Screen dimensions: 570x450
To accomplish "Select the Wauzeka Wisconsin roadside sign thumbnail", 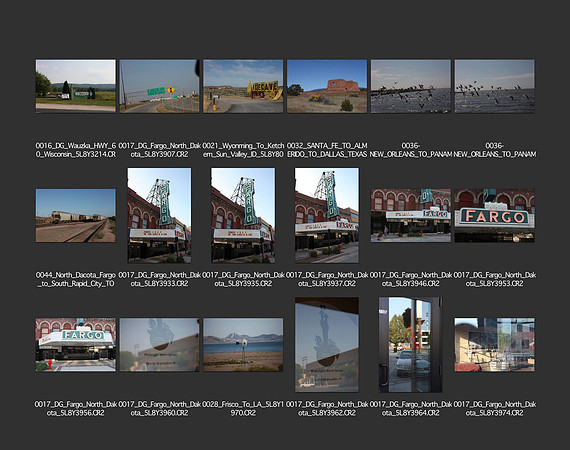I will point(76,86).
